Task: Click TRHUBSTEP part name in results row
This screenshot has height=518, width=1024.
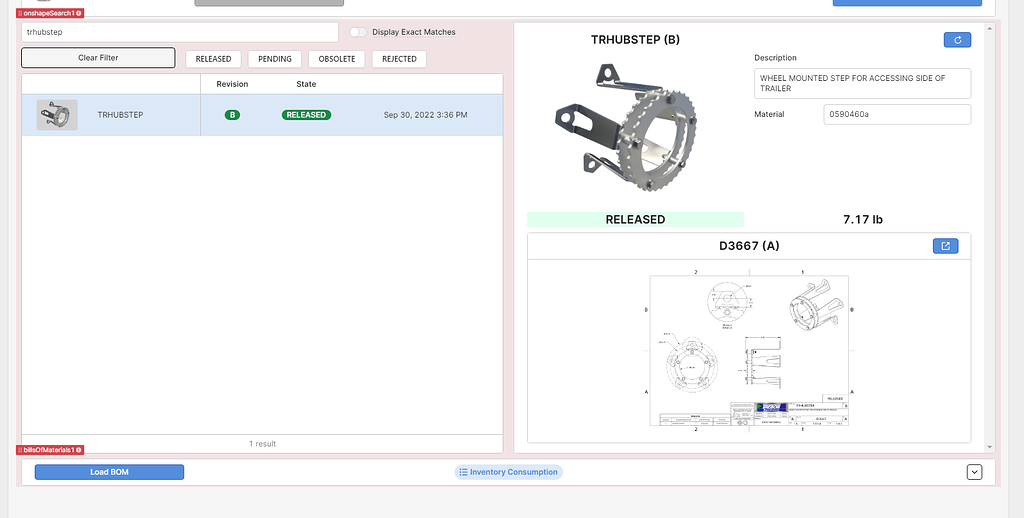Action: [x=120, y=115]
